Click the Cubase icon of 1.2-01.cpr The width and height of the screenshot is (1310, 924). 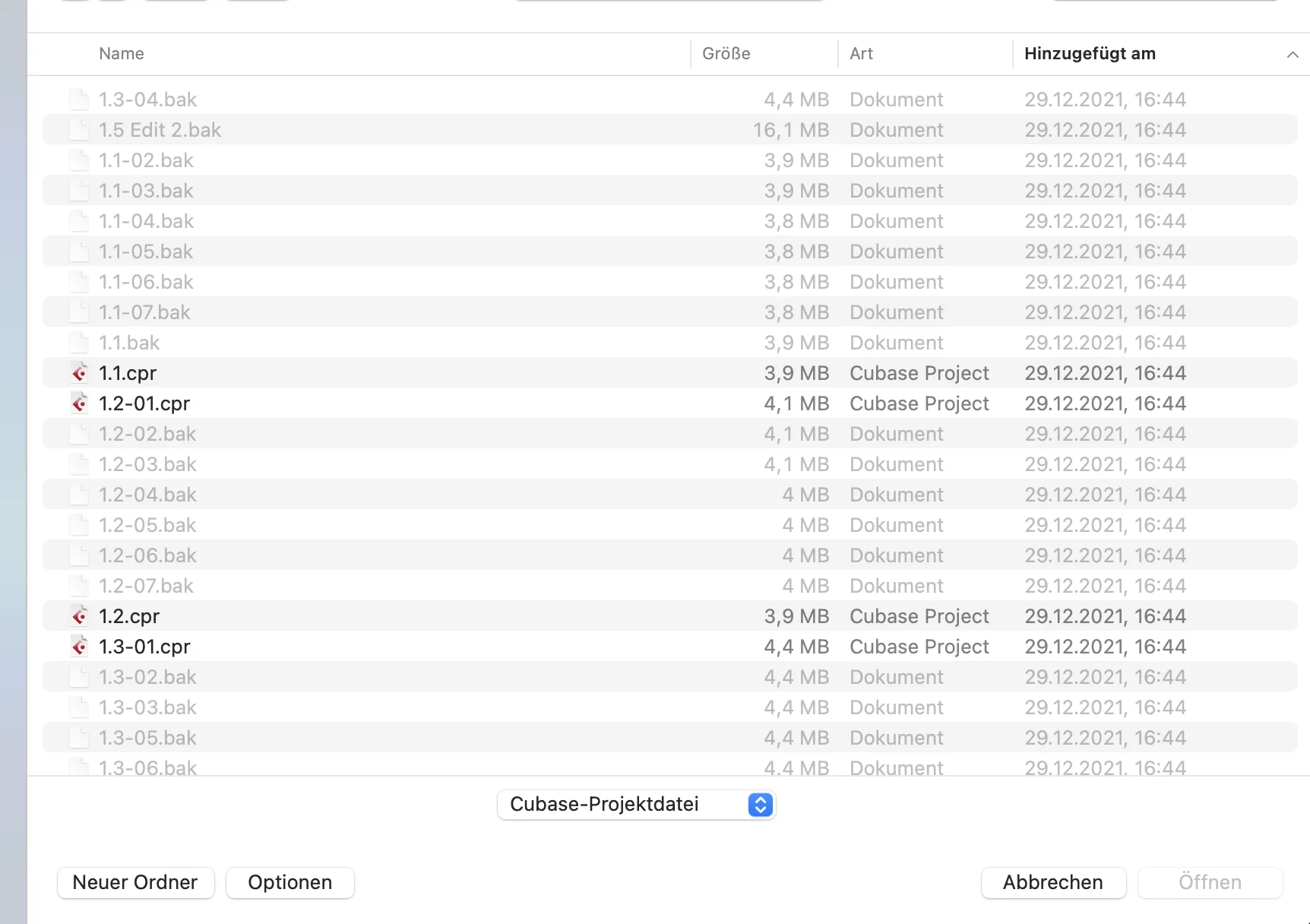point(80,403)
